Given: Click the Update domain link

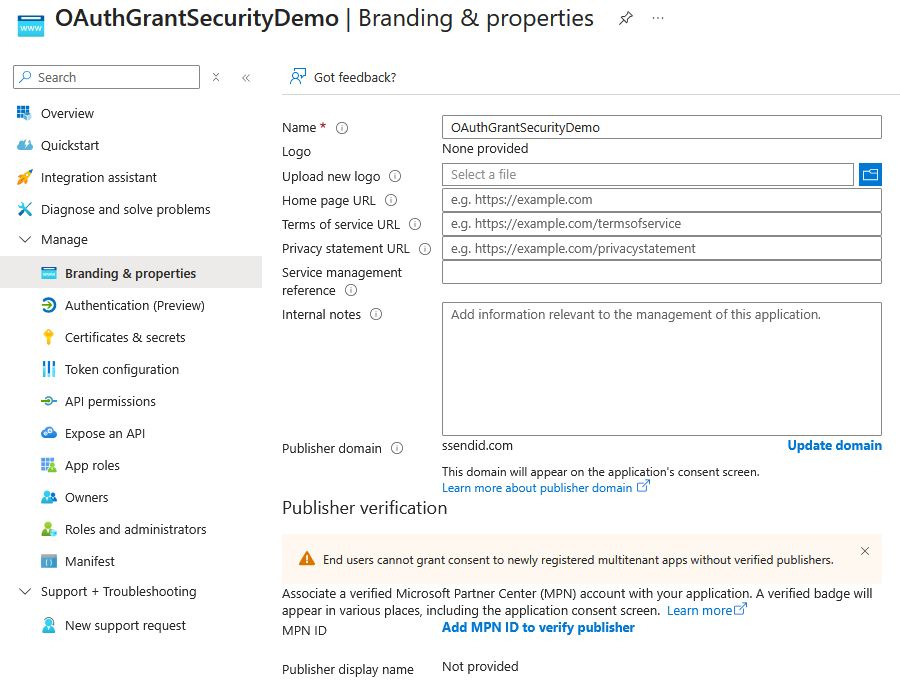Looking at the screenshot, I should 834,446.
